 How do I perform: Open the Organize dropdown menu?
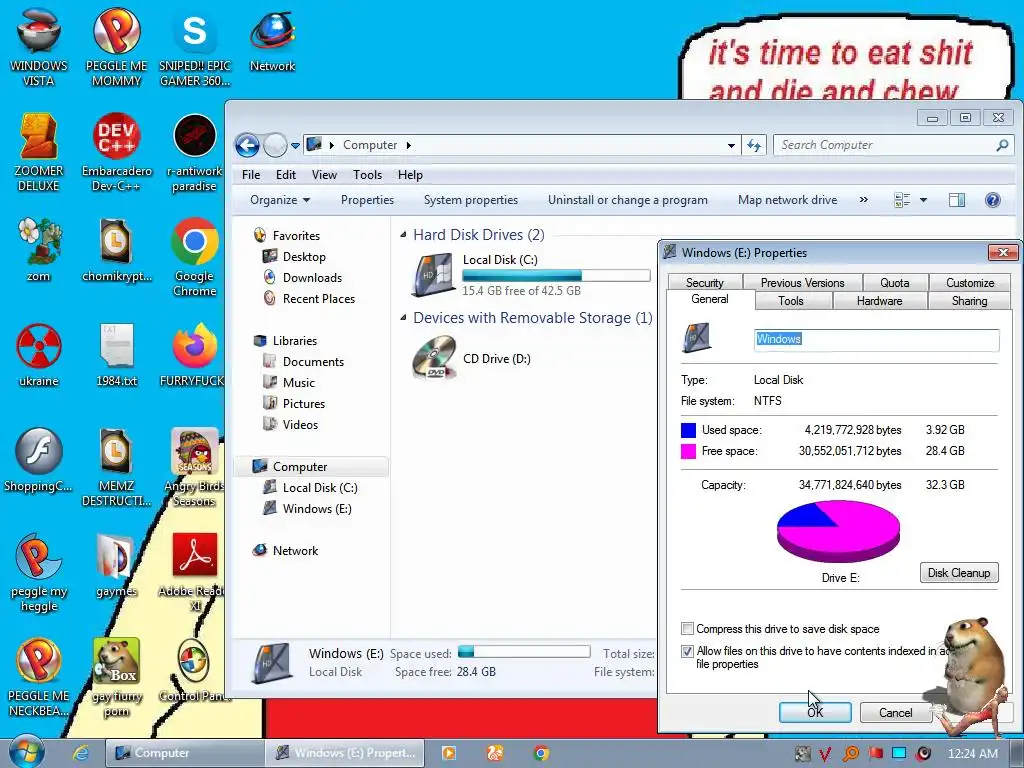pos(280,200)
